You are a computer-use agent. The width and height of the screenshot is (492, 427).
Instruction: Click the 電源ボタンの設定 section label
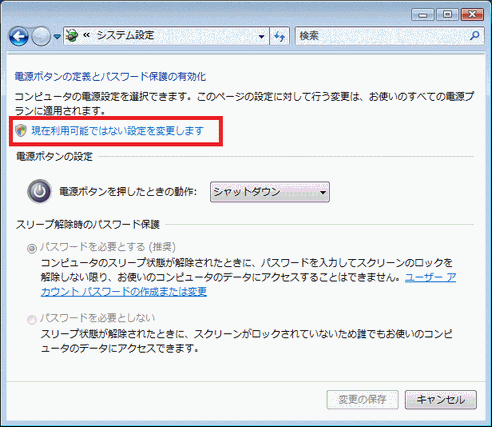(55, 156)
